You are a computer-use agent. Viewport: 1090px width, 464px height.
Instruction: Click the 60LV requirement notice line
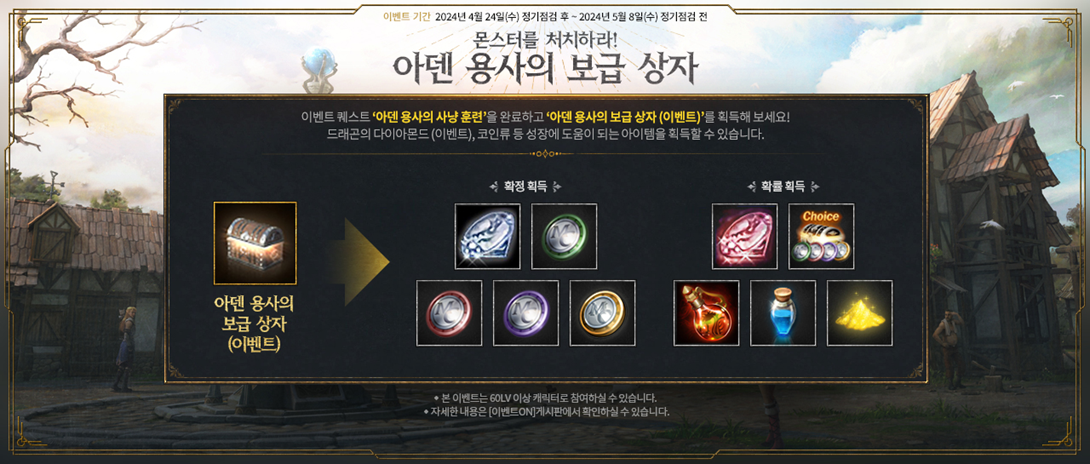[x=544, y=398]
